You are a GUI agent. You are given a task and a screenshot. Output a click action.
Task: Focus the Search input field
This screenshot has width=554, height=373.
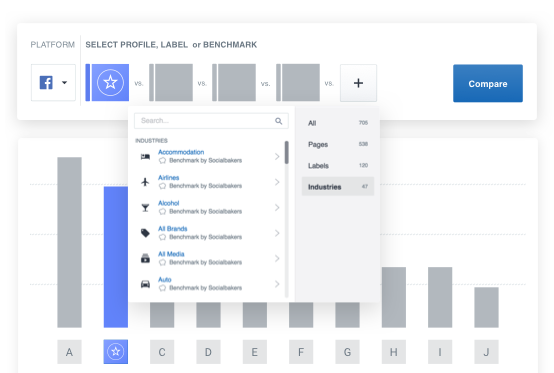(x=211, y=121)
